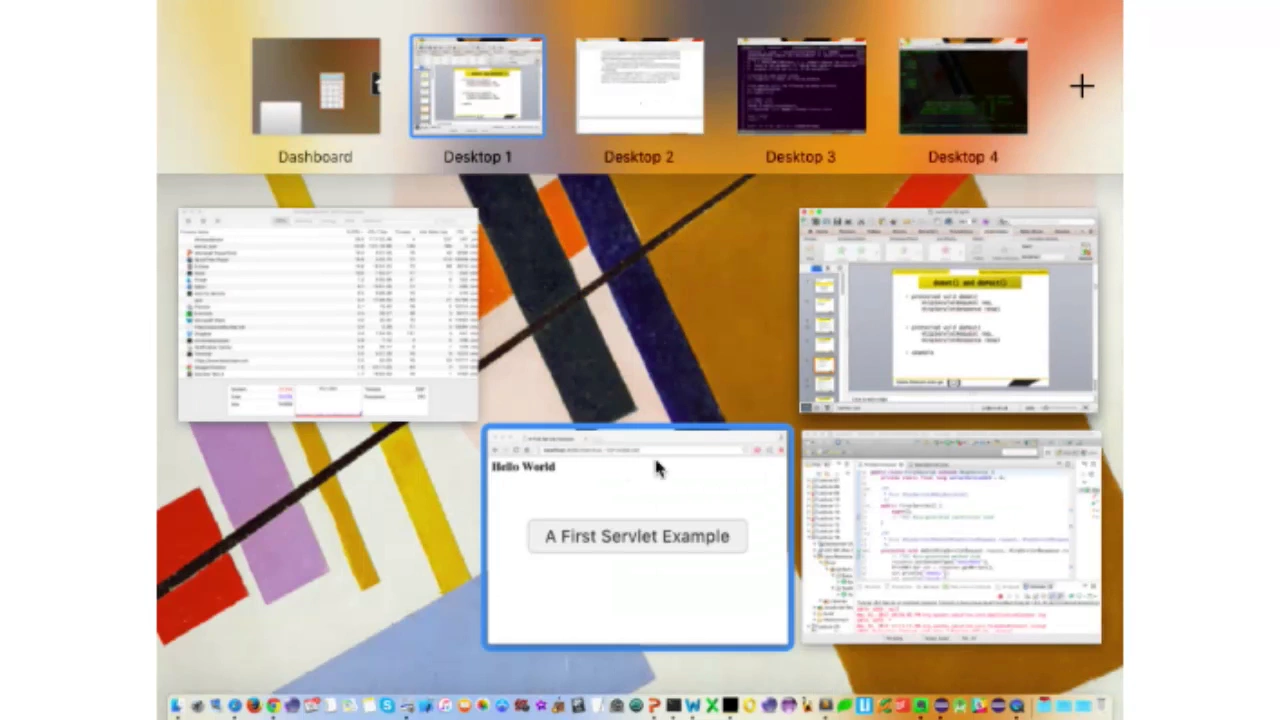Add a new desktop with the plus button
This screenshot has width=1280, height=720.
coord(1082,86)
